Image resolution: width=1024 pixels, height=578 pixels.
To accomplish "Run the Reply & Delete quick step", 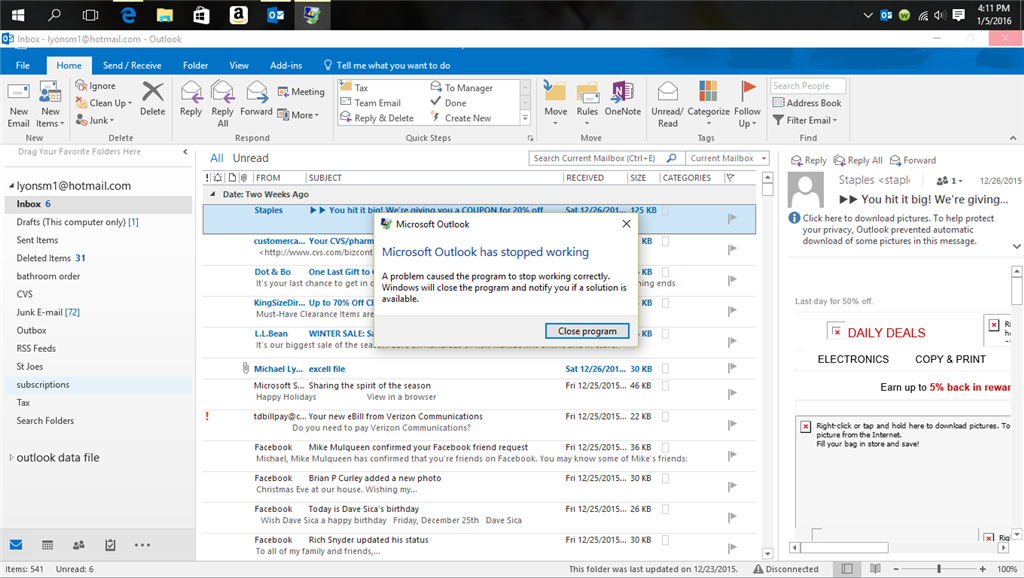I will 377,118.
